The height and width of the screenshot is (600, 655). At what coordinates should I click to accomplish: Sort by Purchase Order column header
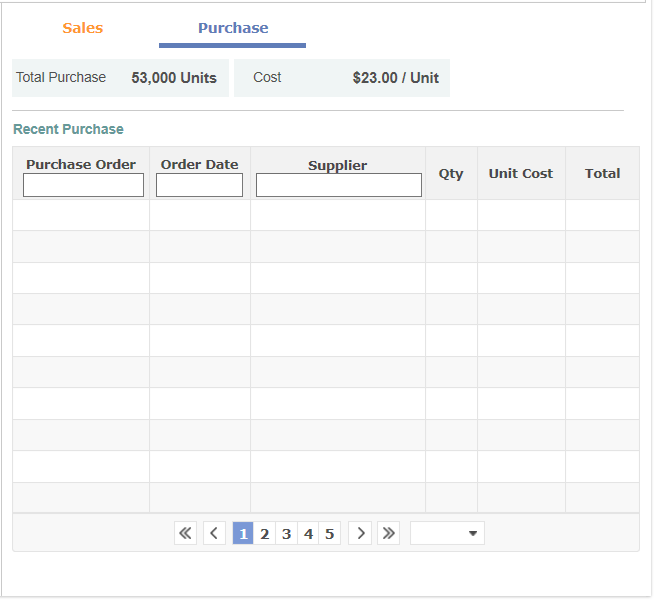[x=81, y=164]
